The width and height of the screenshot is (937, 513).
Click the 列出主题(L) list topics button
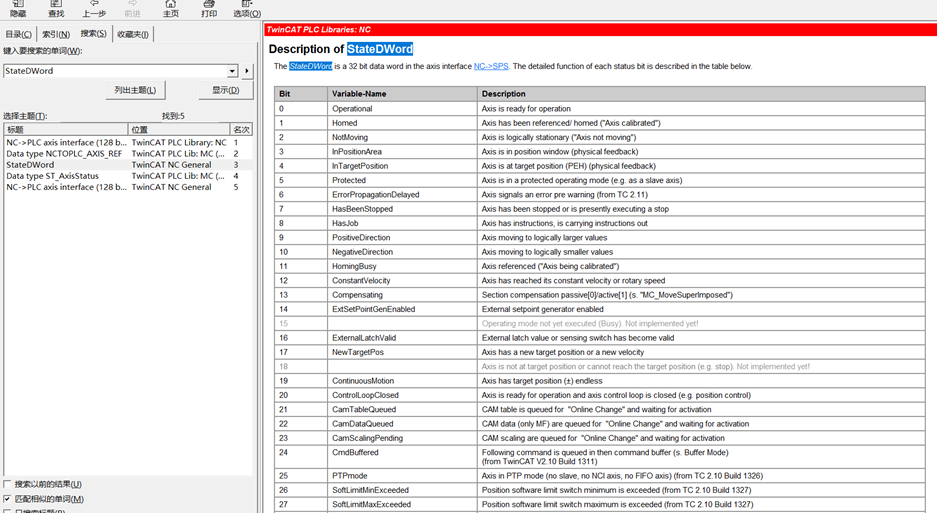pyautogui.click(x=135, y=90)
